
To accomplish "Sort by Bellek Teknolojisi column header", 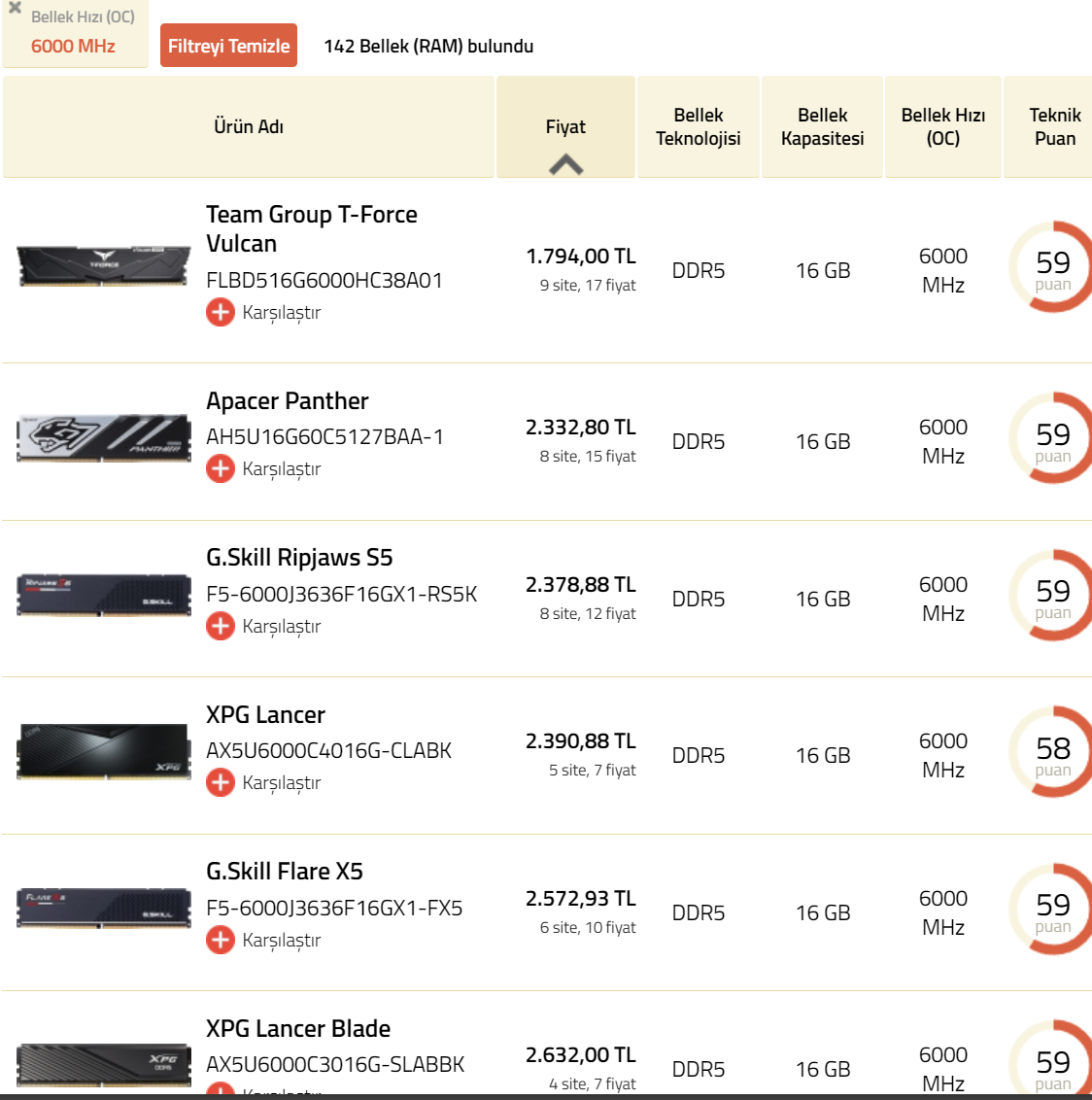I will pyautogui.click(x=698, y=127).
